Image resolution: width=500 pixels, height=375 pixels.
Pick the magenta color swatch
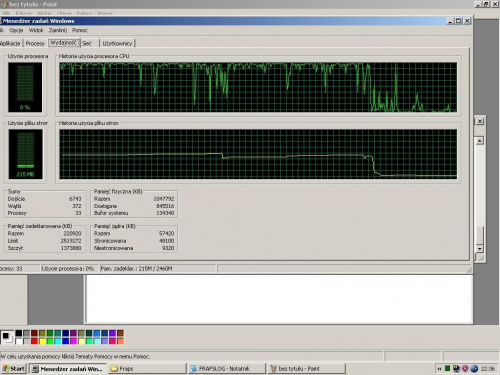[73, 341]
